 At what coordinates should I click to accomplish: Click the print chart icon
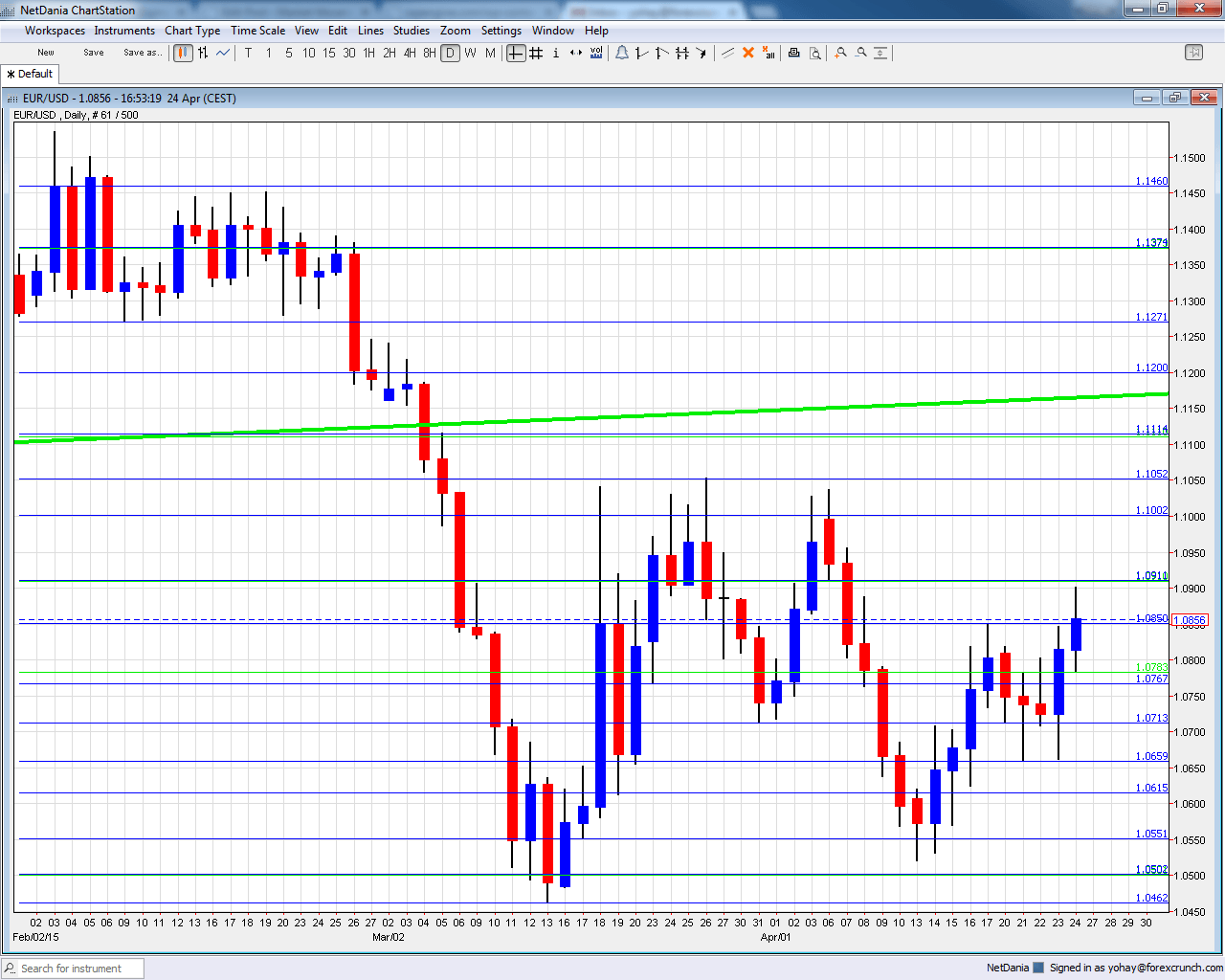(x=793, y=53)
